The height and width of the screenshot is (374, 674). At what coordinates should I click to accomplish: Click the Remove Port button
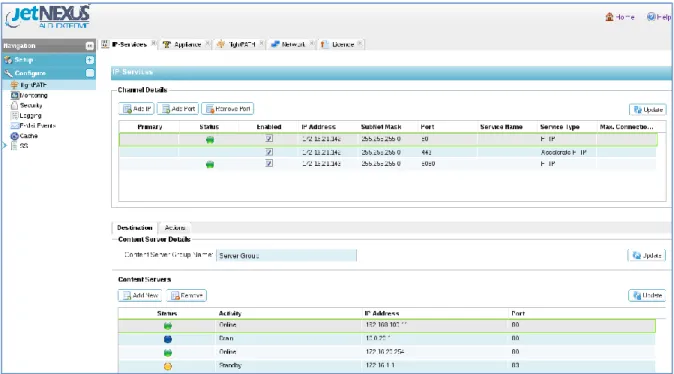tap(227, 109)
